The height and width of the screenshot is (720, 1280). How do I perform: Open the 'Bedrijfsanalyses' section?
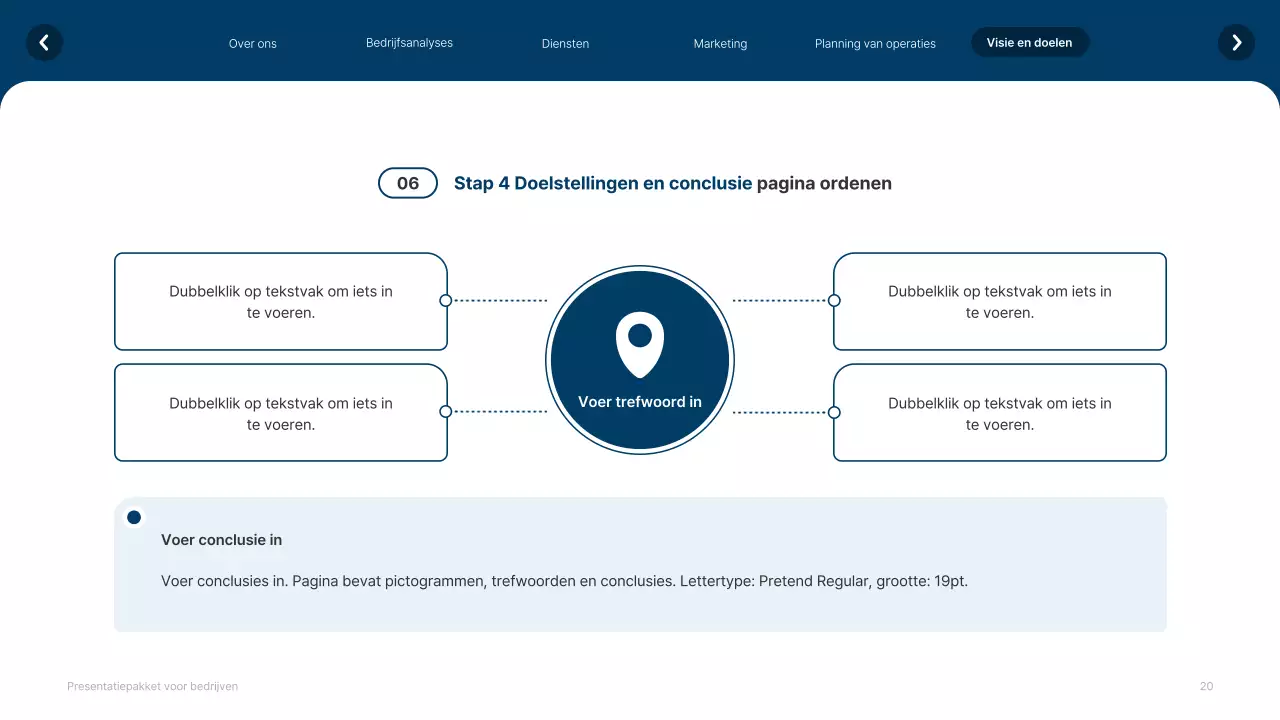click(x=409, y=42)
